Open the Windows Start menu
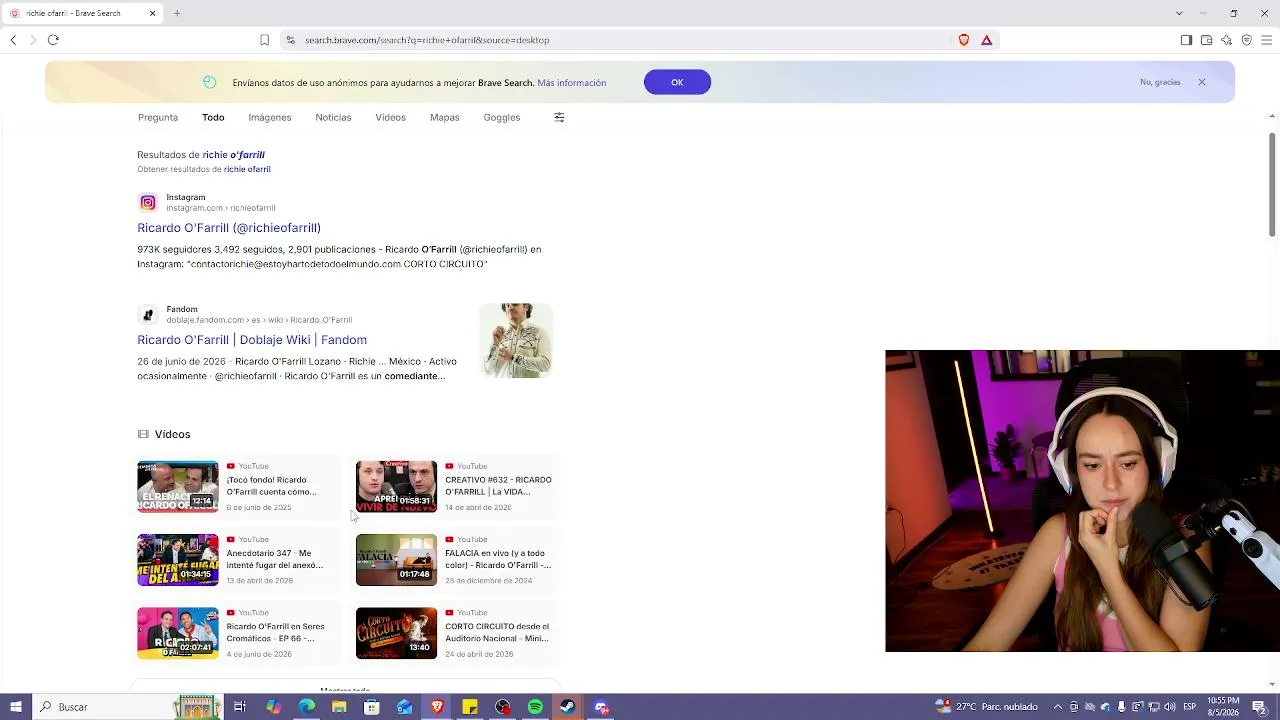Screen dimensions: 1280x720 (15, 707)
